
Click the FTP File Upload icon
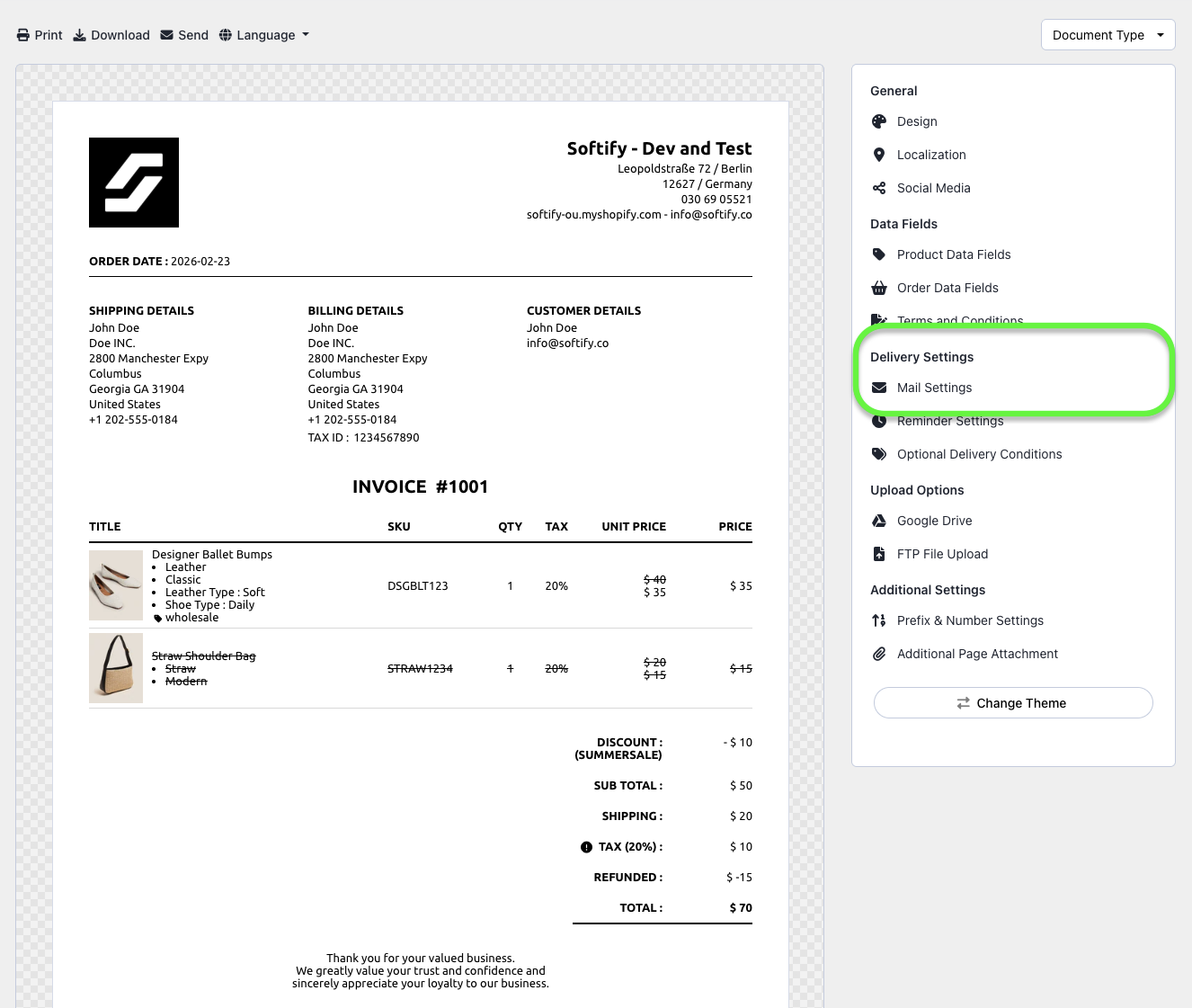tap(879, 554)
